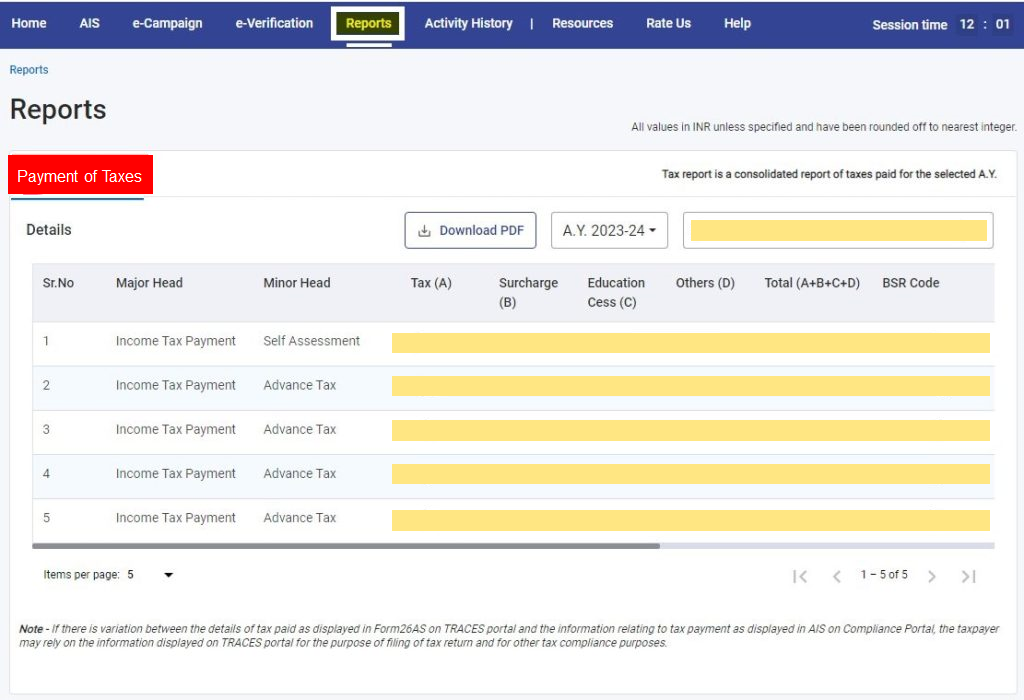The height and width of the screenshot is (700, 1024).
Task: Jump to last page of results
Action: pos(968,576)
